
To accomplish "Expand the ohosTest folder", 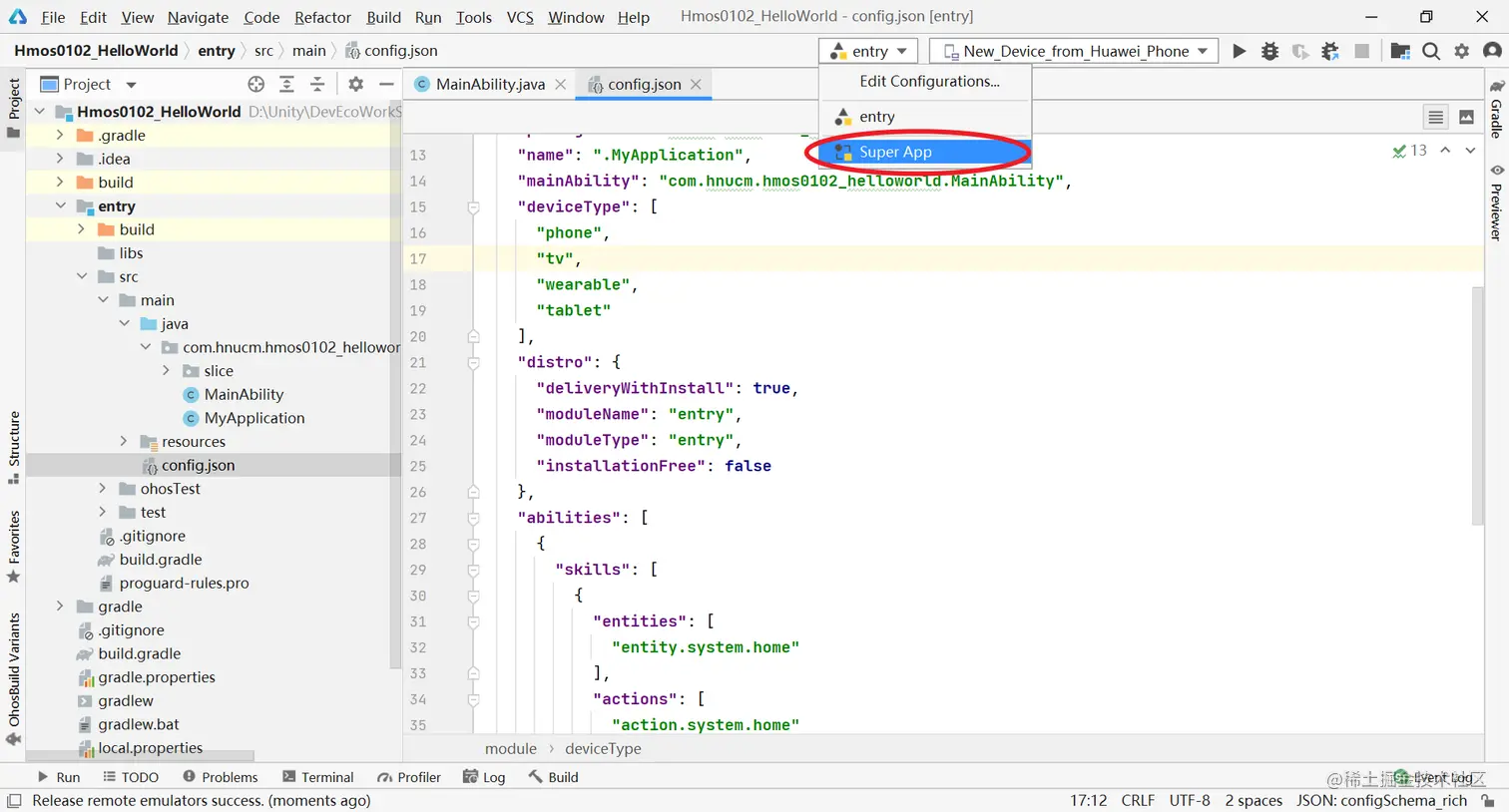I will pos(103,488).
